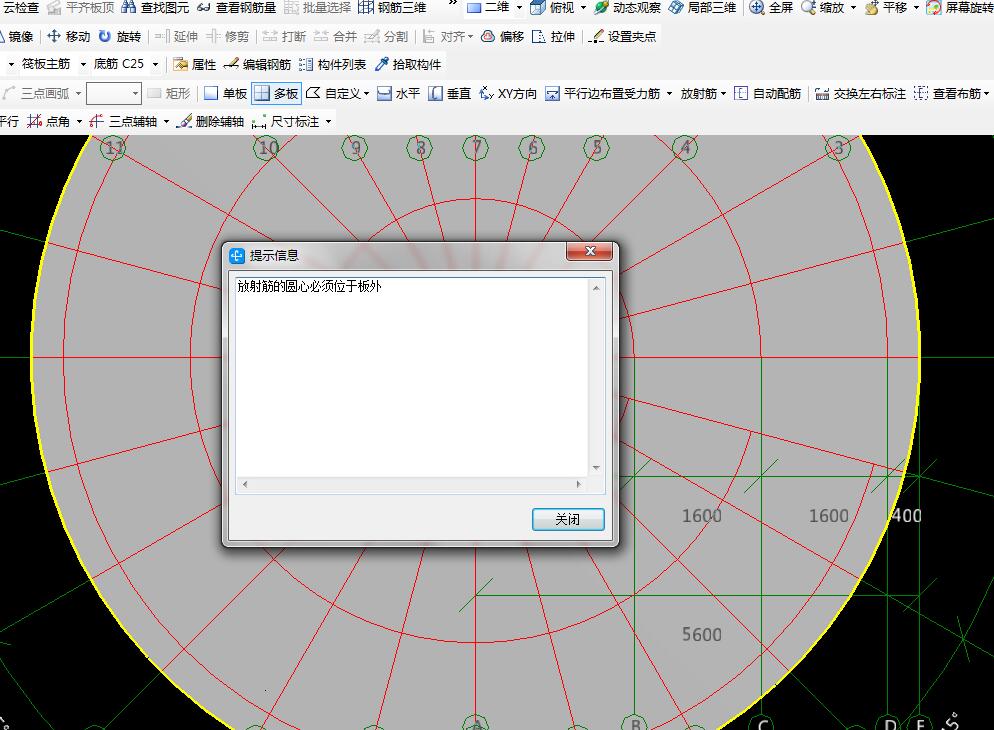Choose the XY方向 layout tool

pyautogui.click(x=508, y=93)
